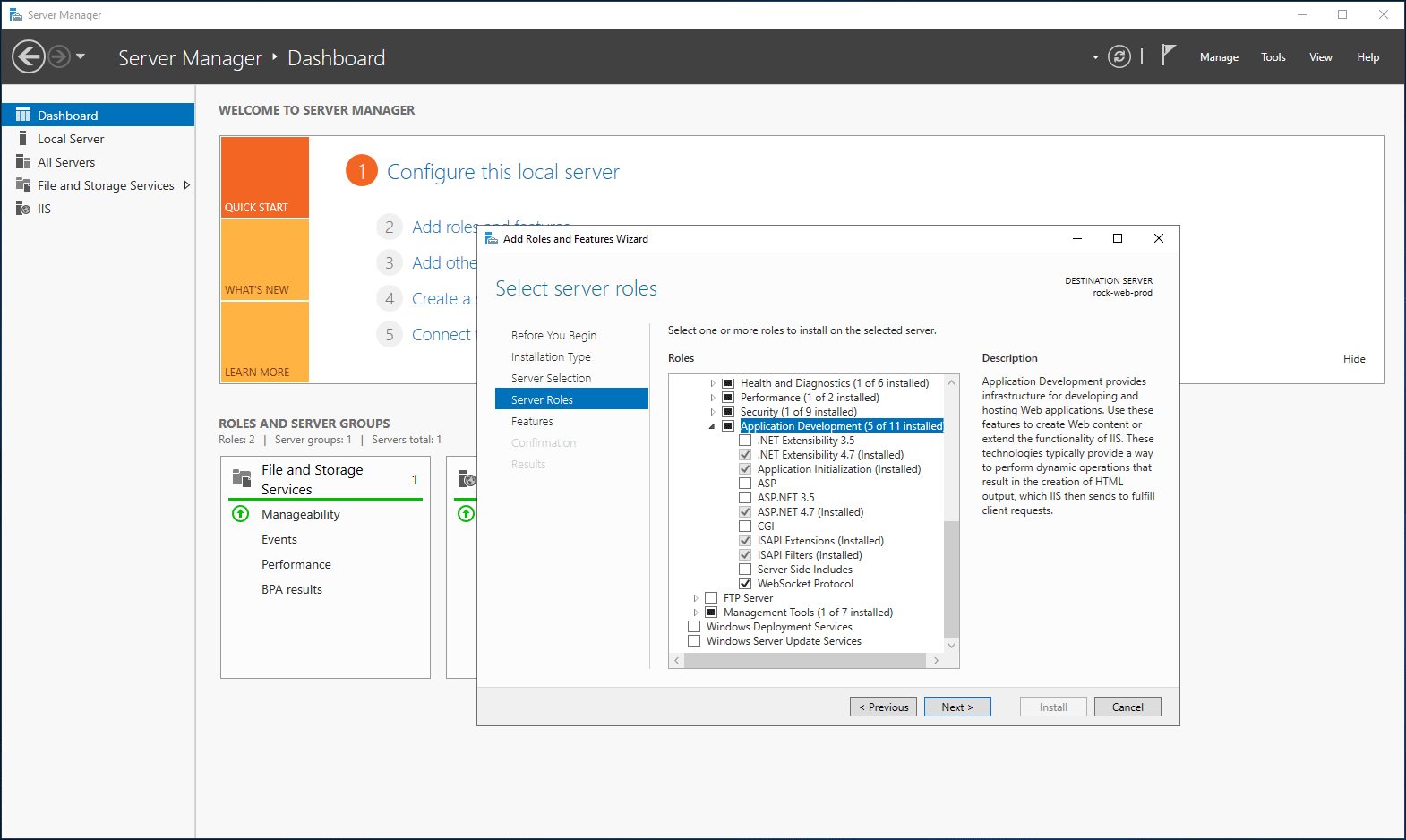Click the Add Roles wizard title icon
This screenshot has width=1406, height=840.
(491, 239)
